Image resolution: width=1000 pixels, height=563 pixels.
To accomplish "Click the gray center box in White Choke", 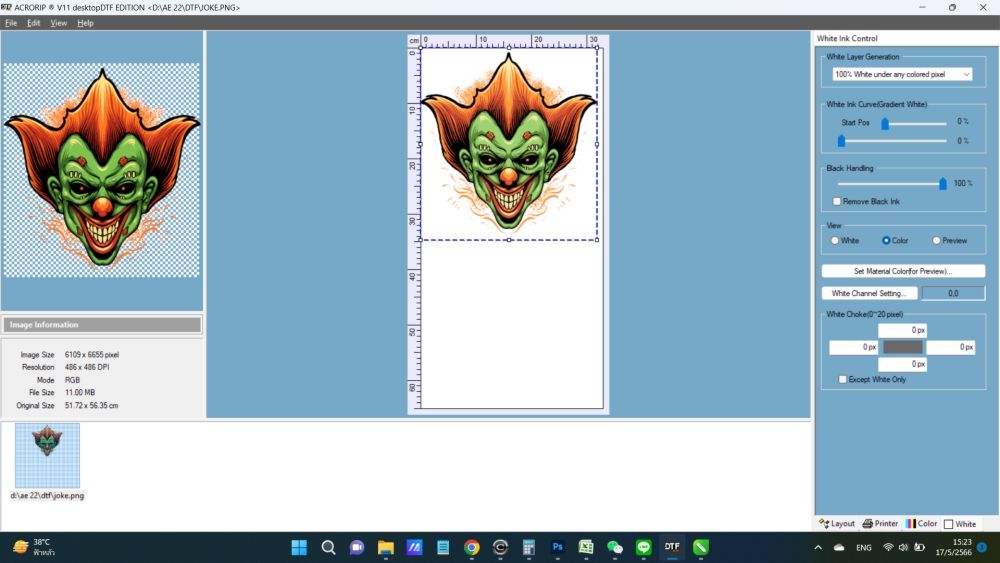I will [902, 347].
